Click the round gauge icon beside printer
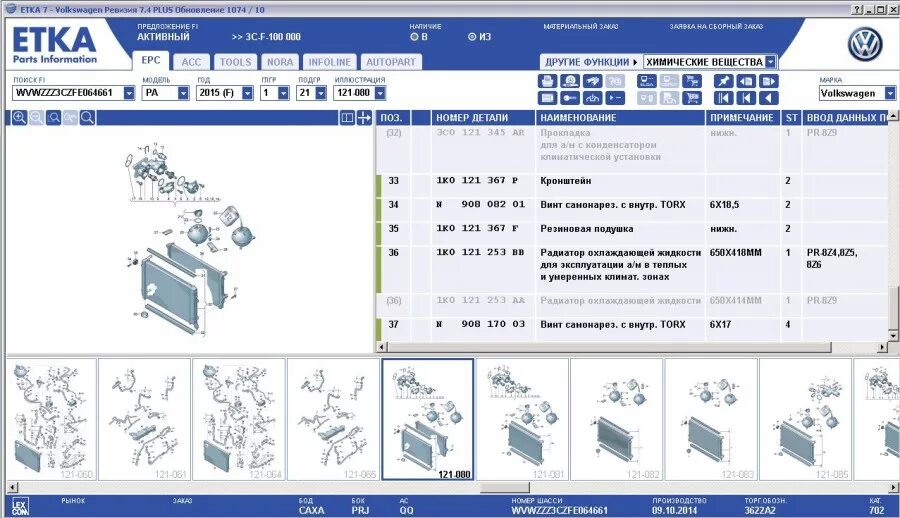The image size is (900, 518). pos(570,81)
